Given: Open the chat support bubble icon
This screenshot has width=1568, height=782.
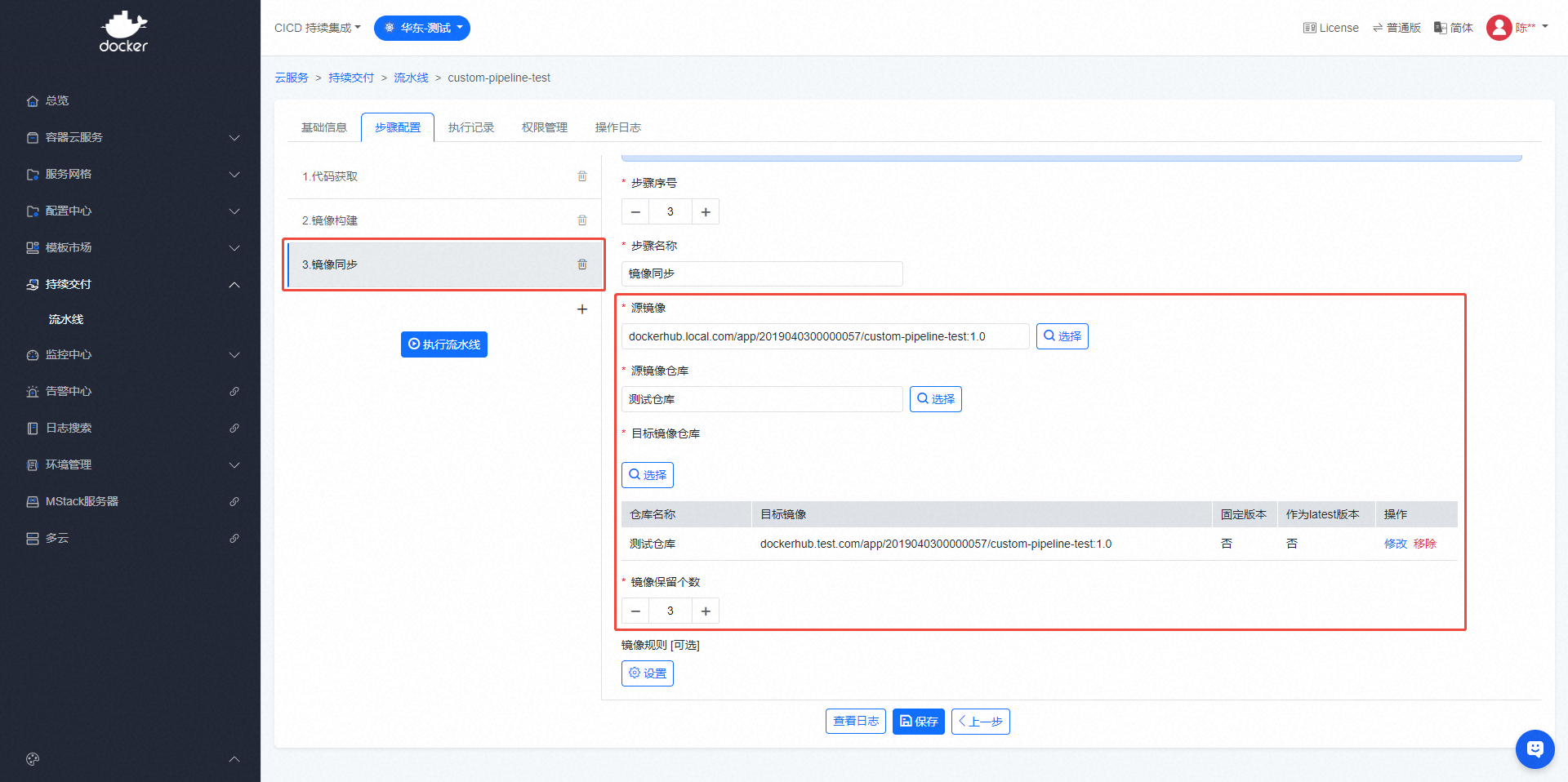Looking at the screenshot, I should pyautogui.click(x=1535, y=749).
